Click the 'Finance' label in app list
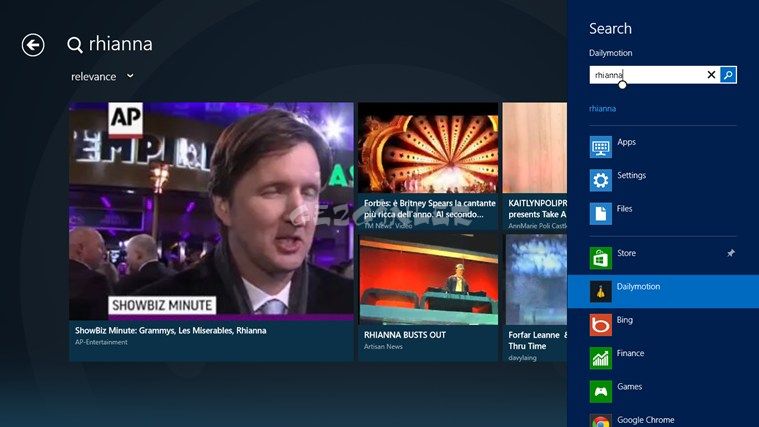This screenshot has width=759, height=427. point(630,353)
